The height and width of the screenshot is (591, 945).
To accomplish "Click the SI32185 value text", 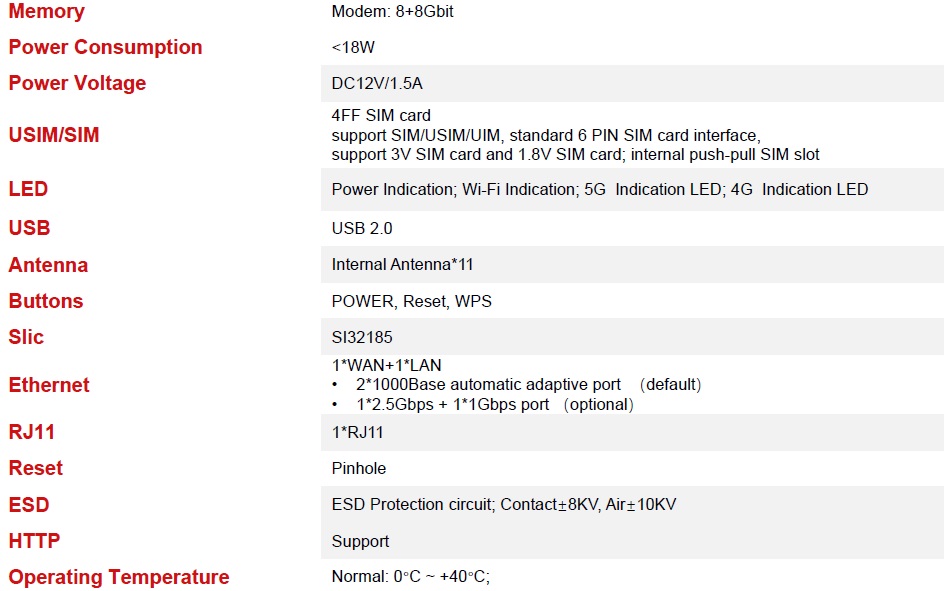I will (x=362, y=338).
